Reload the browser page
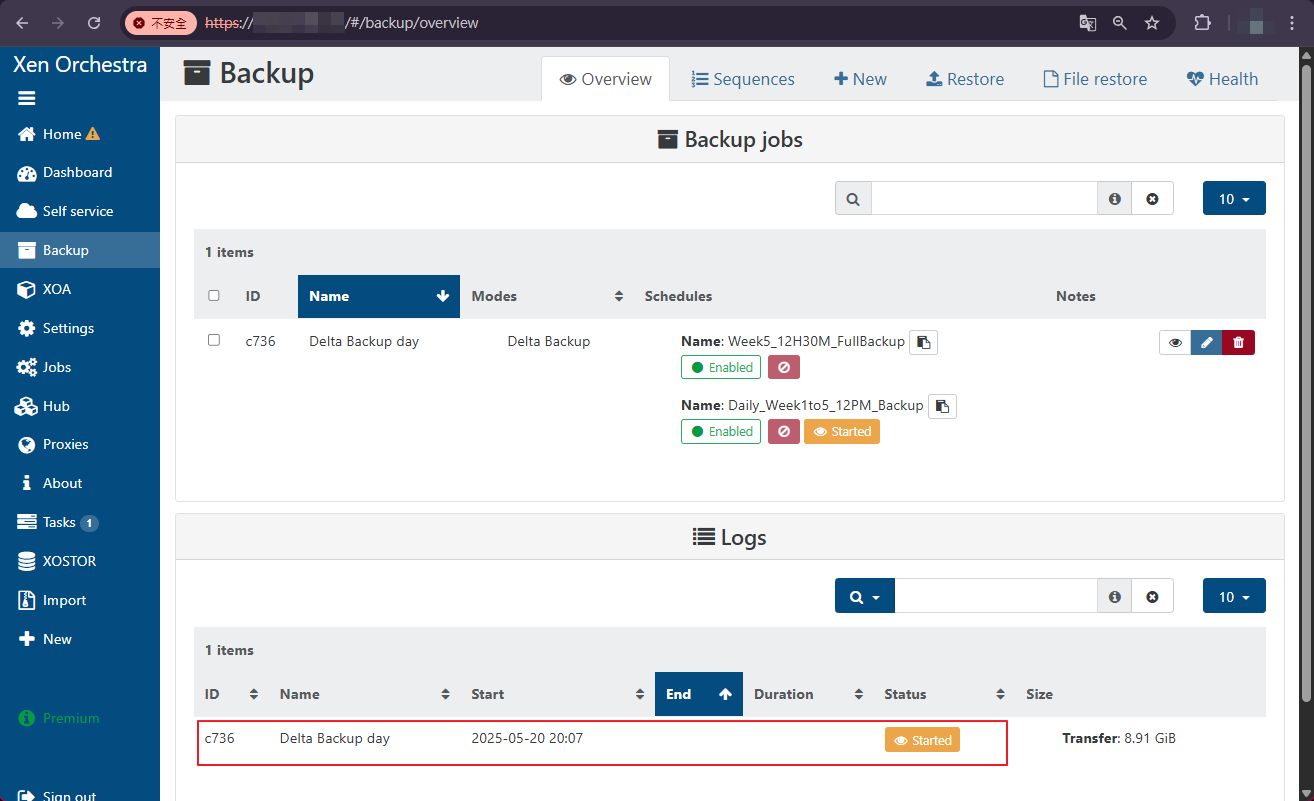 (94, 22)
